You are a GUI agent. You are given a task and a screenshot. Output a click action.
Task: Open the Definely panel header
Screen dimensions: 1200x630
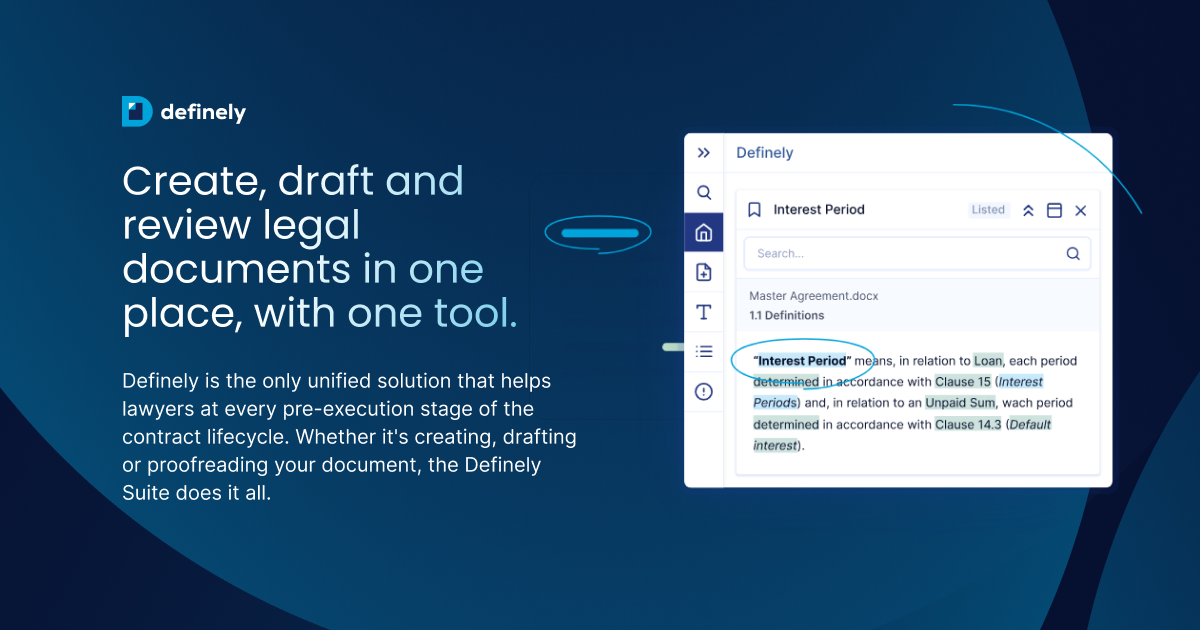(764, 152)
